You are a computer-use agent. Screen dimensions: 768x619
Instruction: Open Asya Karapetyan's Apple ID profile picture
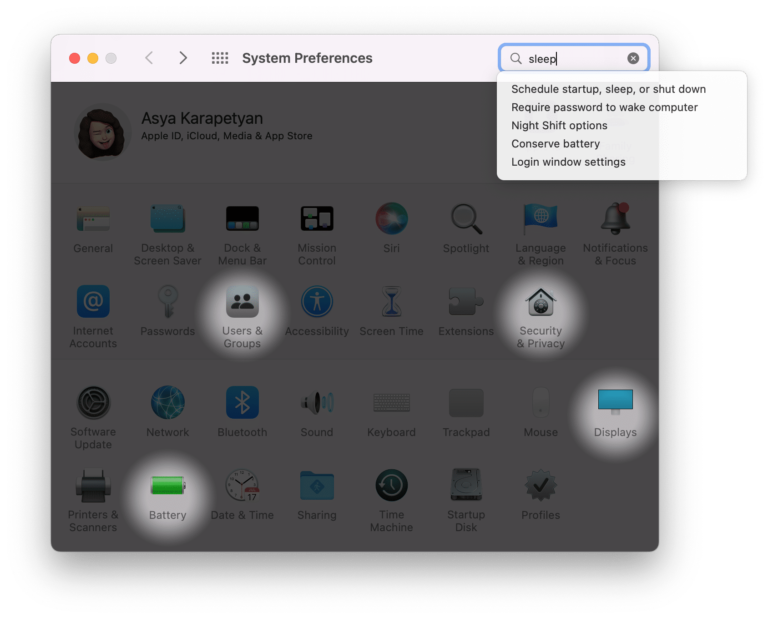coord(103,131)
